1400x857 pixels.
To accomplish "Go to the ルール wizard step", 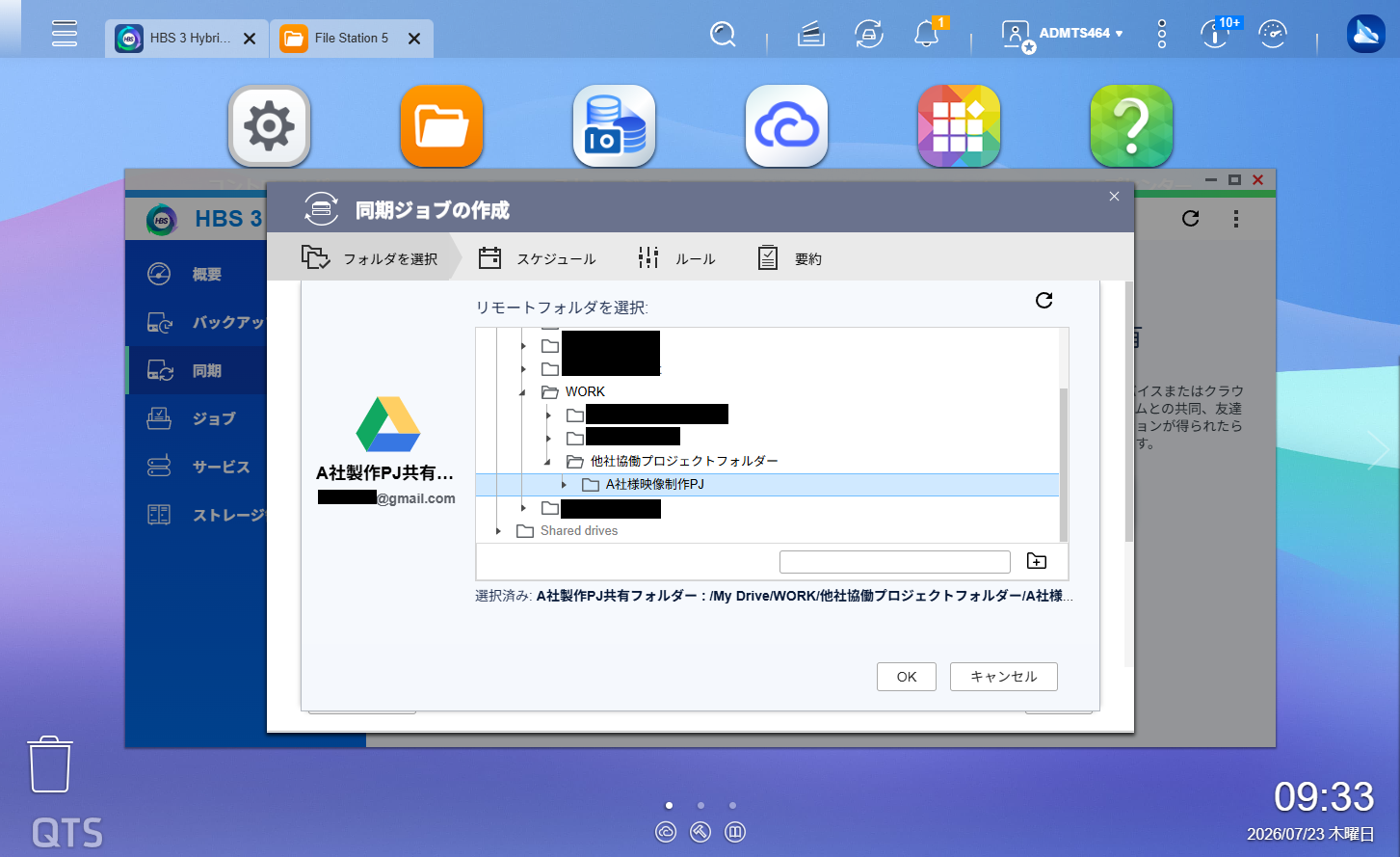I will tap(676, 258).
